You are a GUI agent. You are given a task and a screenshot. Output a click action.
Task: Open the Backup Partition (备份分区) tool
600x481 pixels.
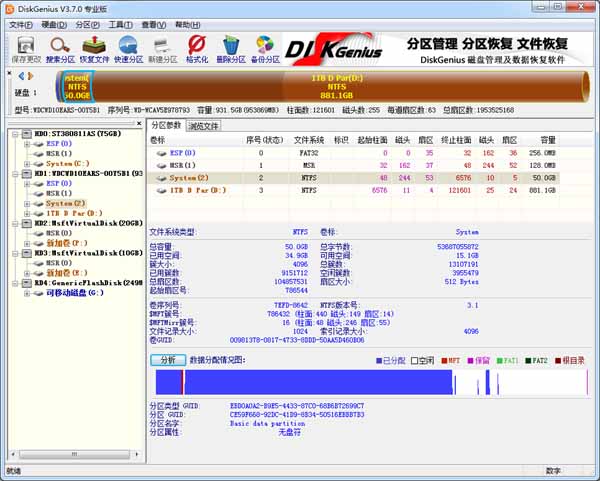tap(265, 46)
